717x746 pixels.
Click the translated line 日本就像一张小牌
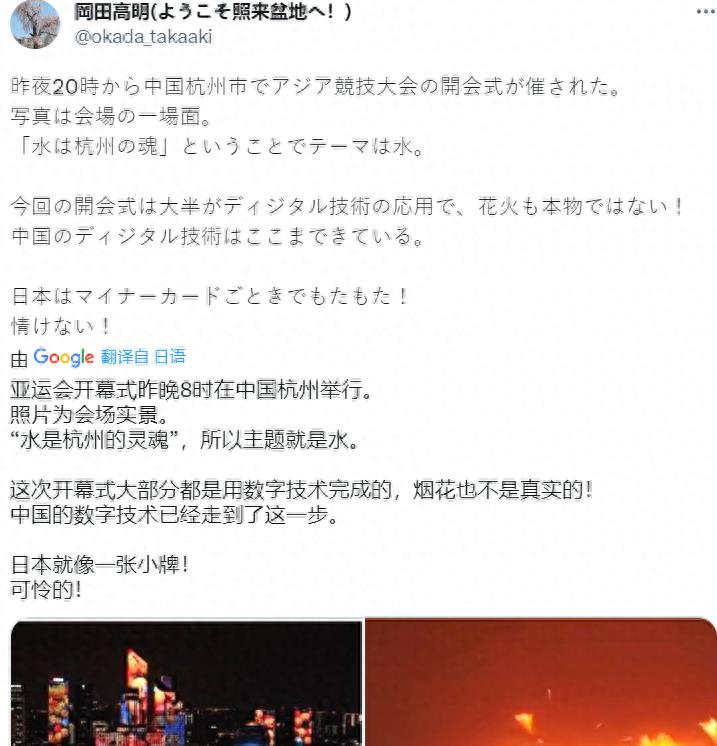tap(100, 565)
